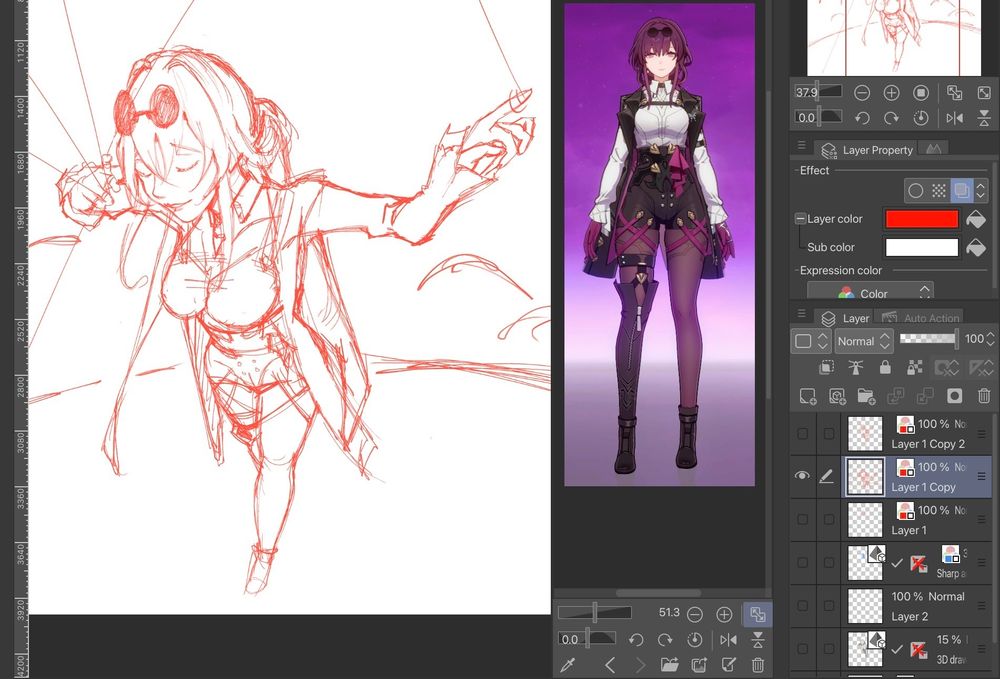Flip canvas horizontally in the Navigator
Image resolution: width=1000 pixels, height=679 pixels.
point(955,118)
